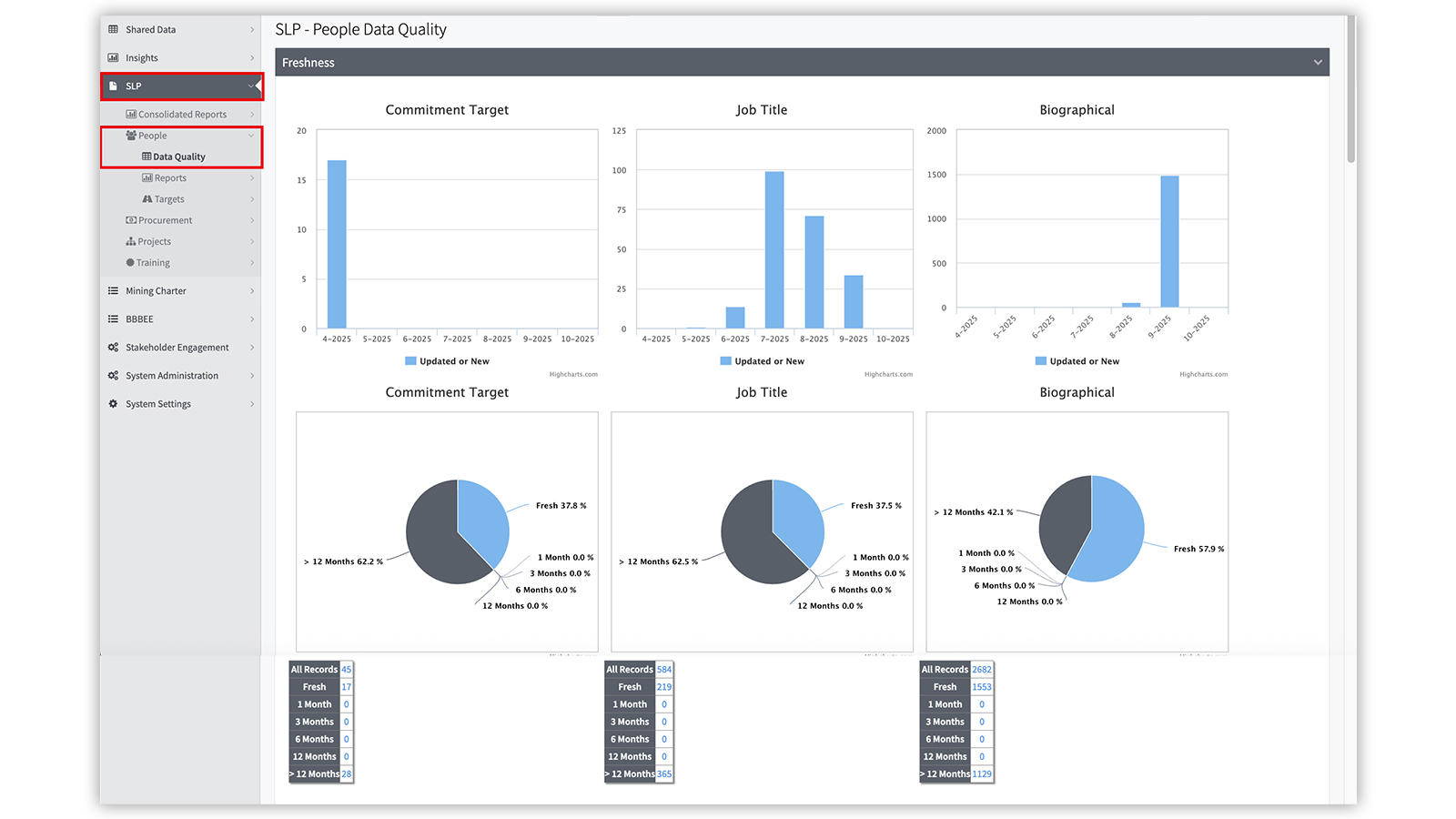Click the Procurement money icon
The width and height of the screenshot is (1456, 819).
tap(131, 220)
